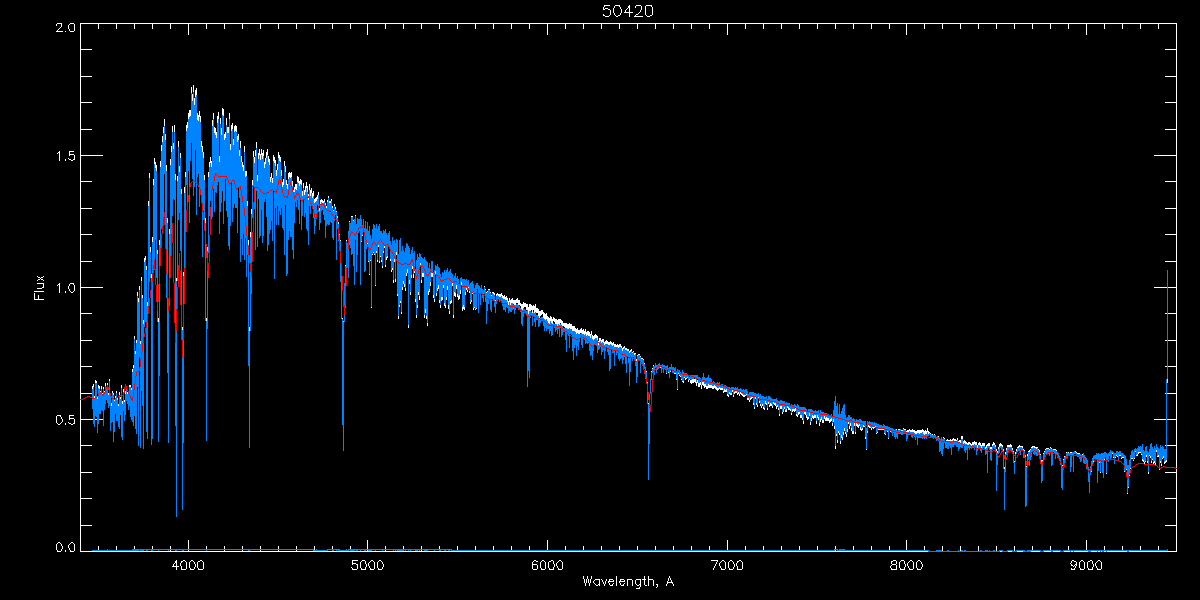
Task: Select the 6000 wavelength tick label
Action: 547,564
